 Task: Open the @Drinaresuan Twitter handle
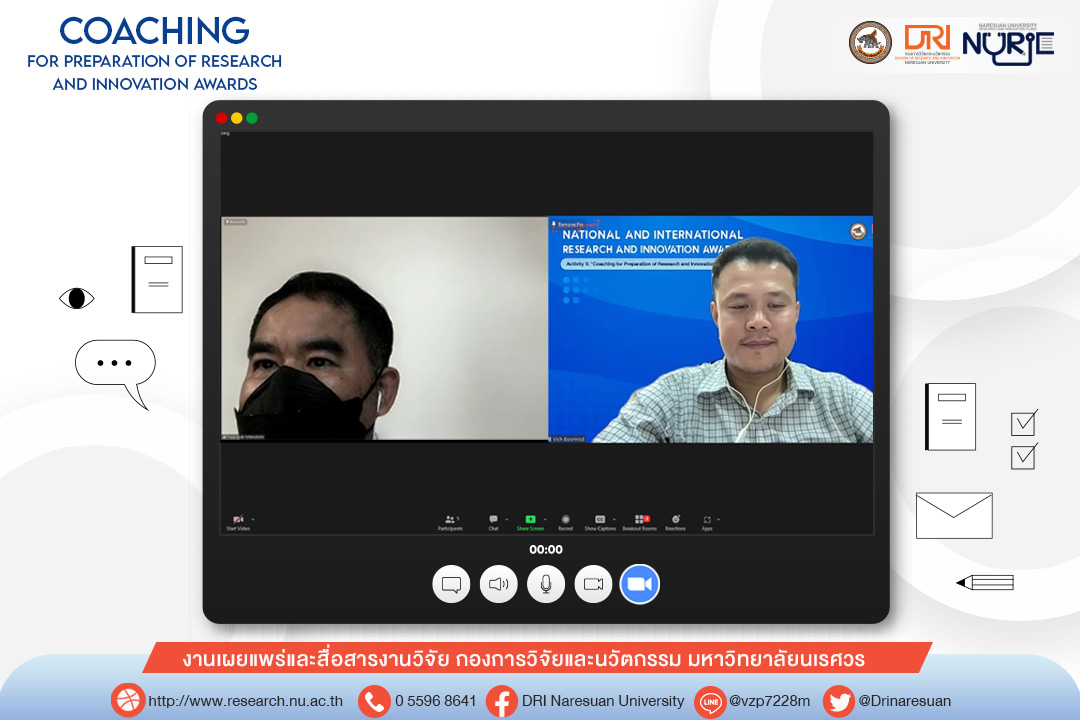pyautogui.click(x=904, y=701)
